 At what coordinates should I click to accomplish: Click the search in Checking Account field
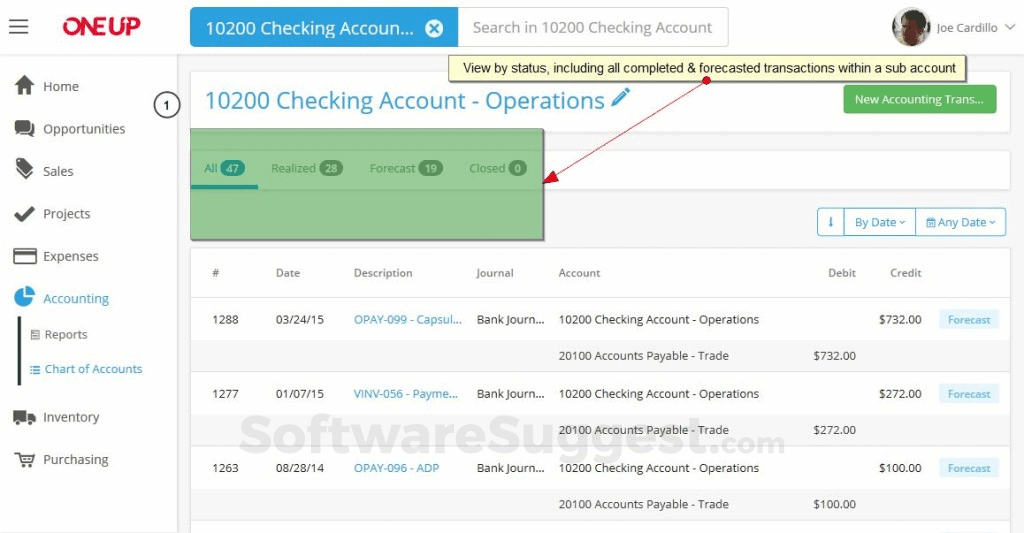click(x=592, y=28)
